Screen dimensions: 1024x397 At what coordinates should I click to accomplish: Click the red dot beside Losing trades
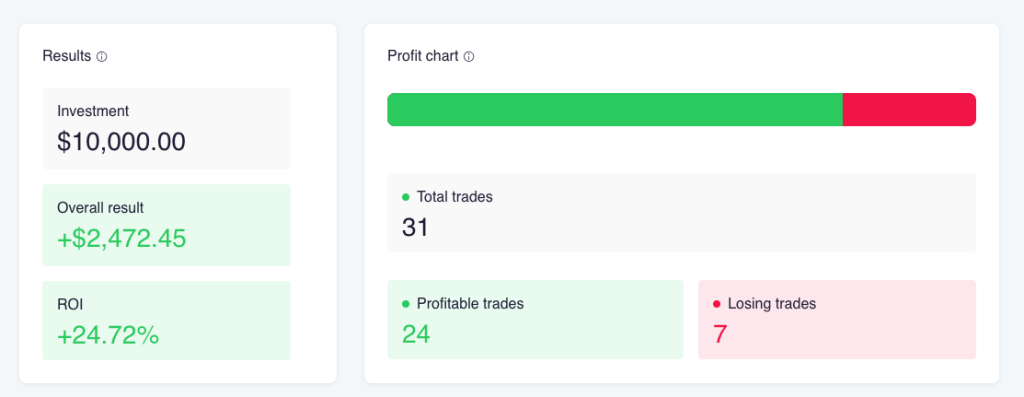coord(716,304)
